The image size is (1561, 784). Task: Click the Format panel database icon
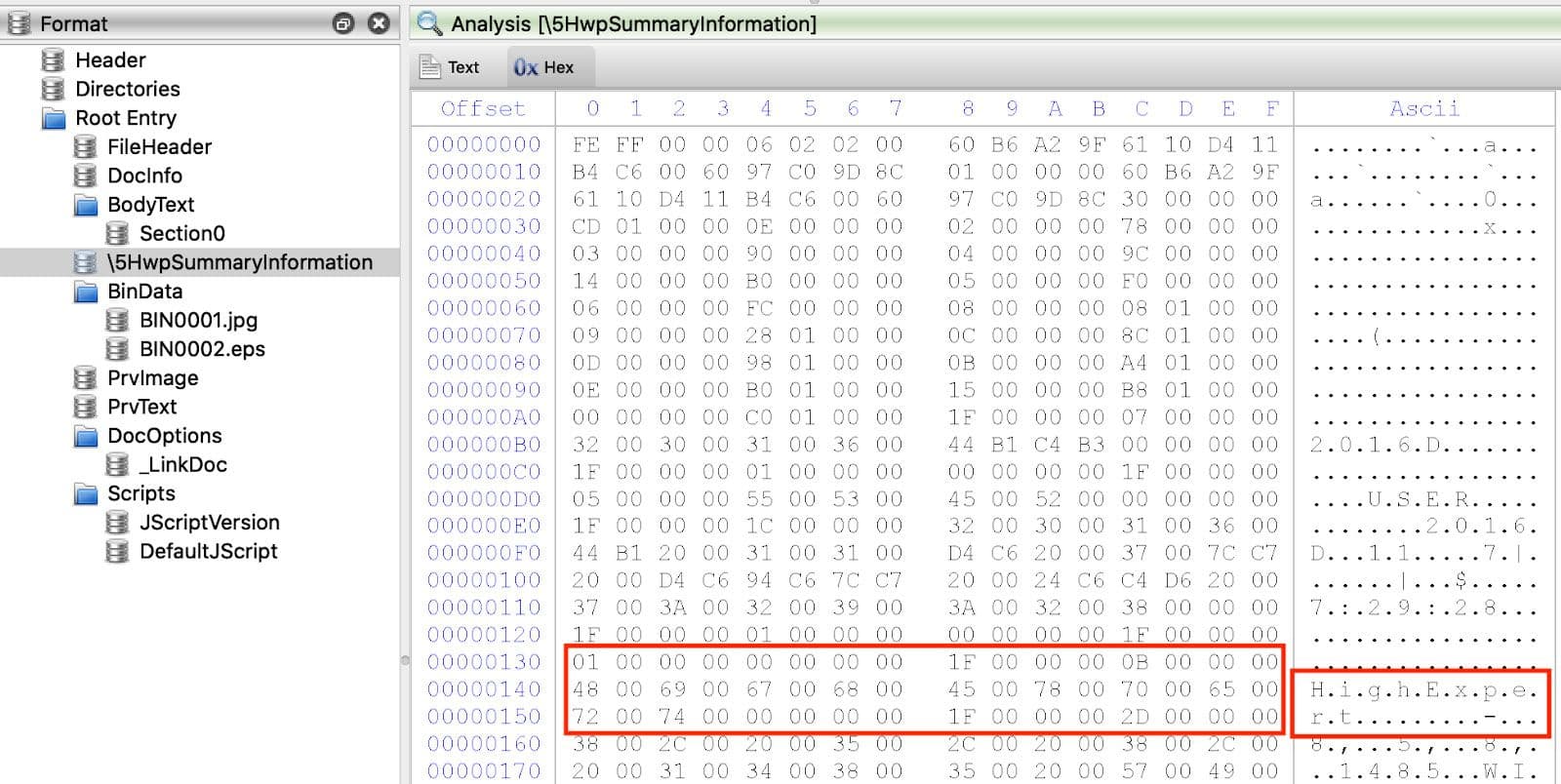pyautogui.click(x=19, y=23)
